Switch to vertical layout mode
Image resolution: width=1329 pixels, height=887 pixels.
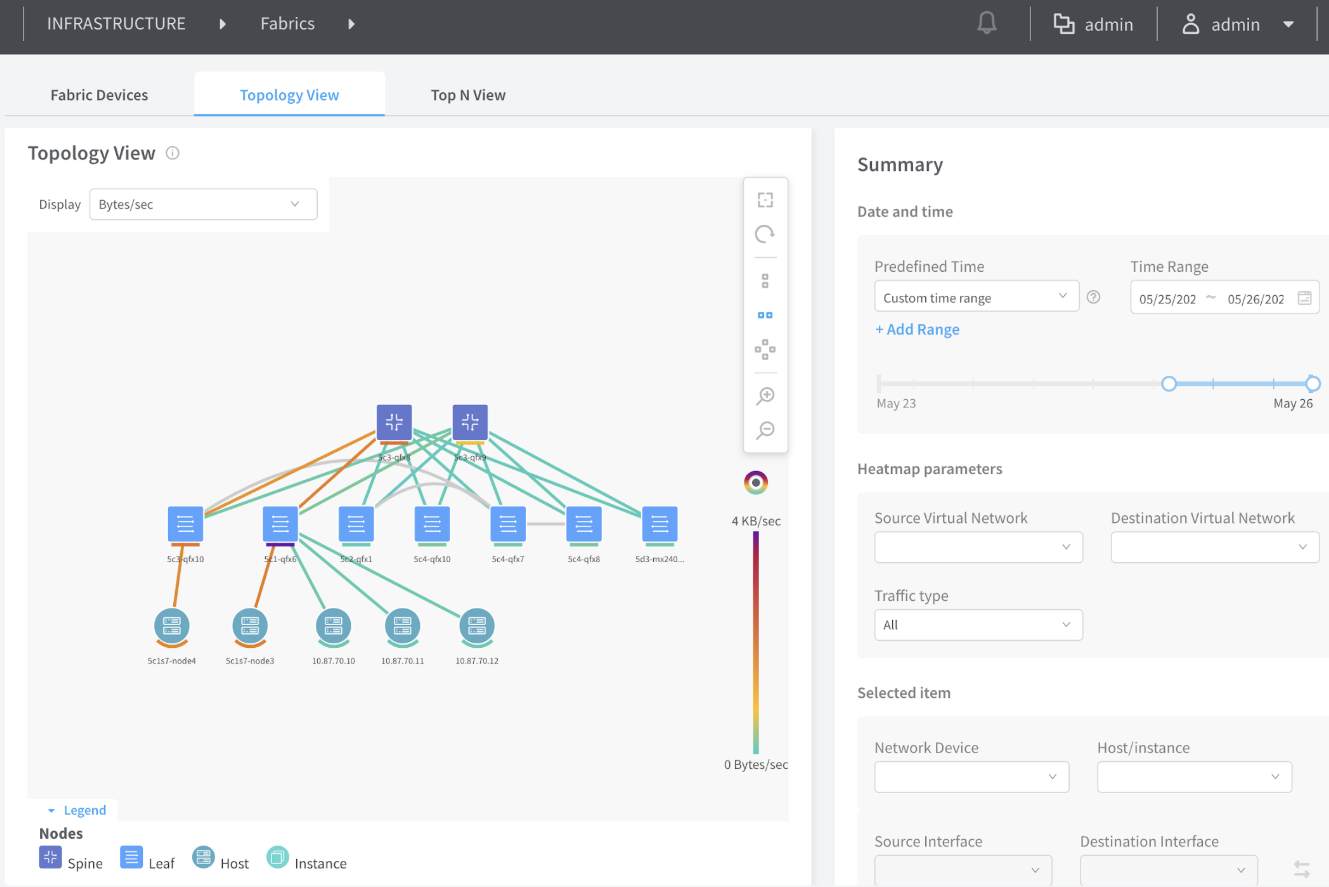tap(765, 281)
